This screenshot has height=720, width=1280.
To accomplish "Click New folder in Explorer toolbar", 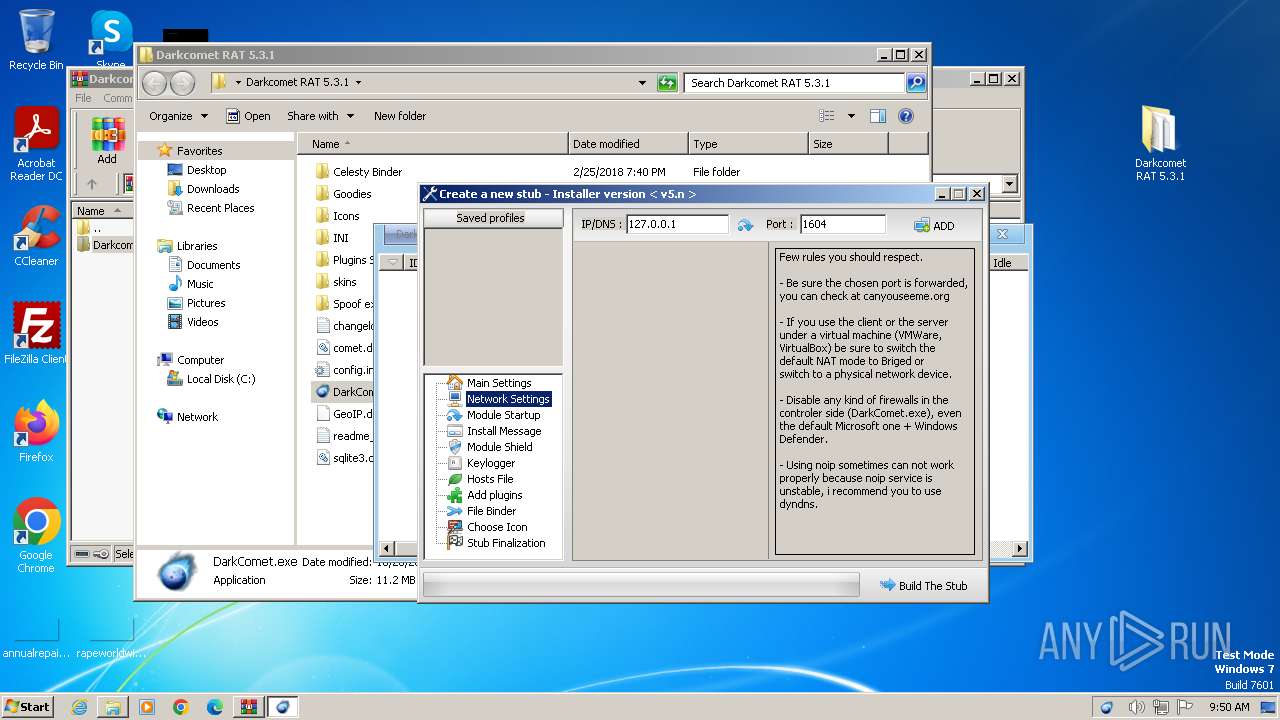I will [400, 116].
